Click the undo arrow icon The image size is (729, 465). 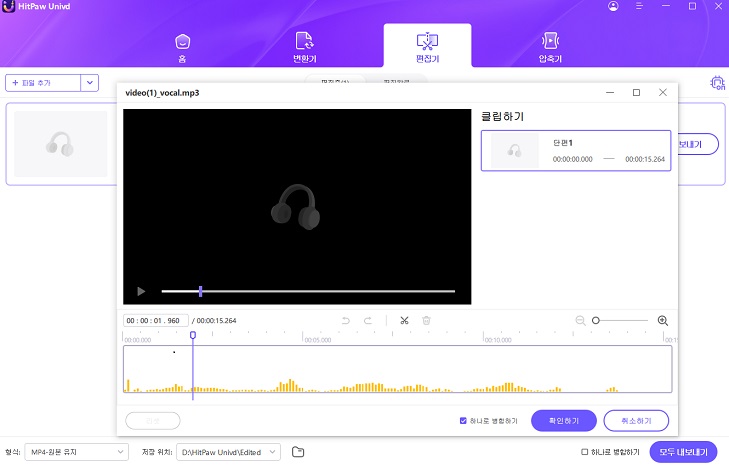point(347,321)
